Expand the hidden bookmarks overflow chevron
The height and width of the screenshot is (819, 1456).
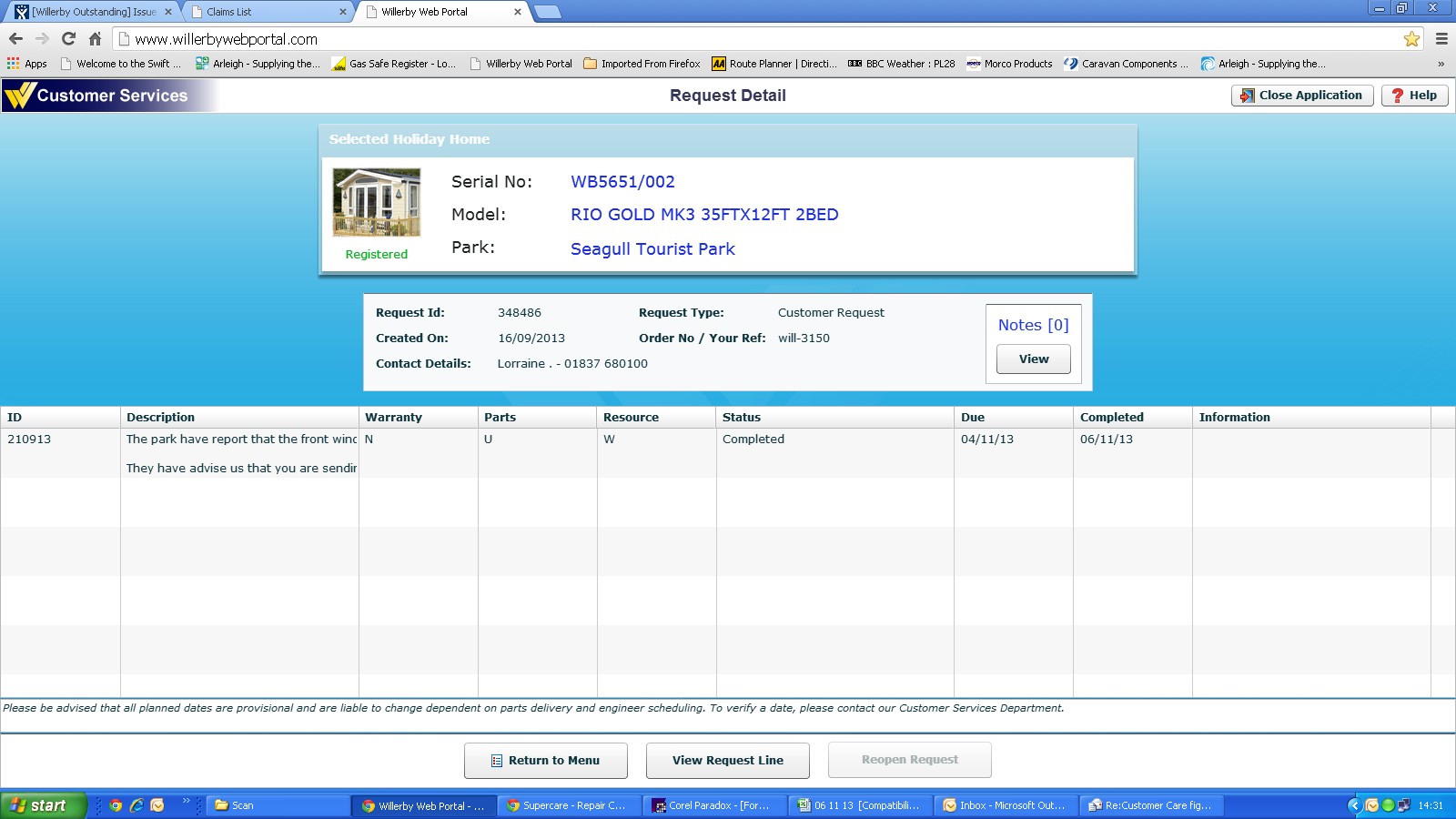(x=1441, y=64)
